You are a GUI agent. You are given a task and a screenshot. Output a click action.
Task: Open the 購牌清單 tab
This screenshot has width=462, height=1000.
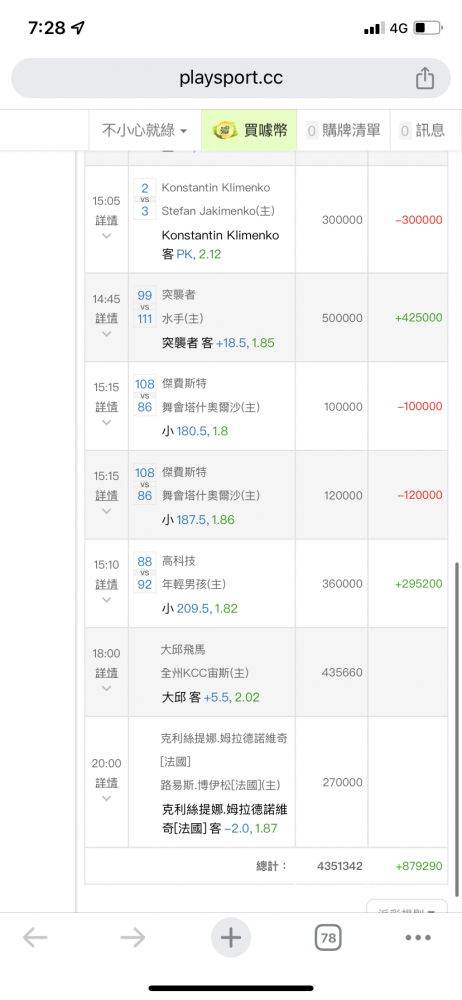click(343, 131)
